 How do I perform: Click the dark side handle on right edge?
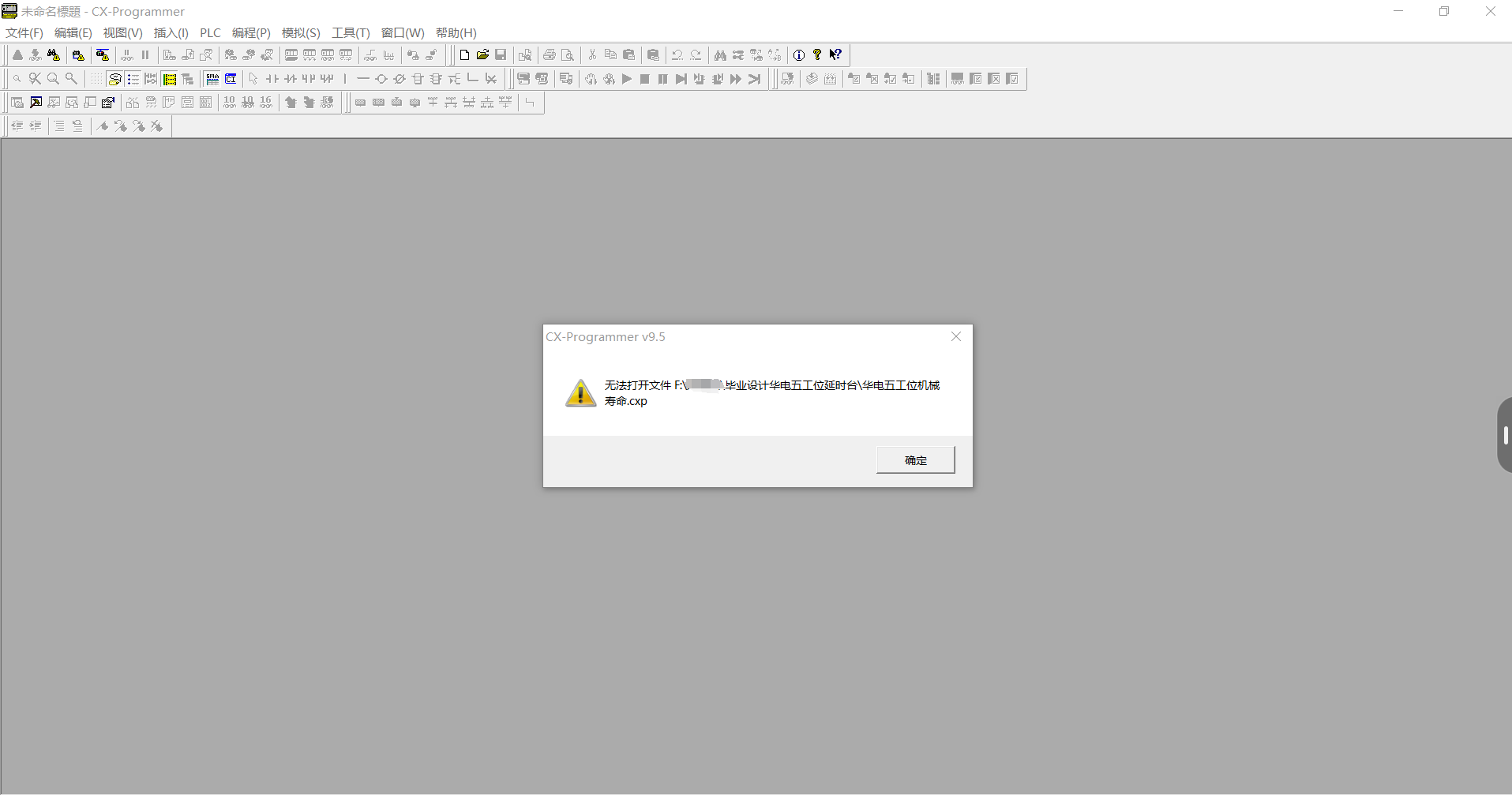1505,435
